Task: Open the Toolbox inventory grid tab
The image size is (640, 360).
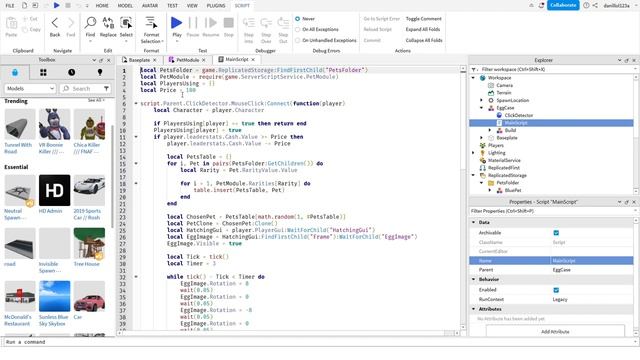Action: [43, 73]
